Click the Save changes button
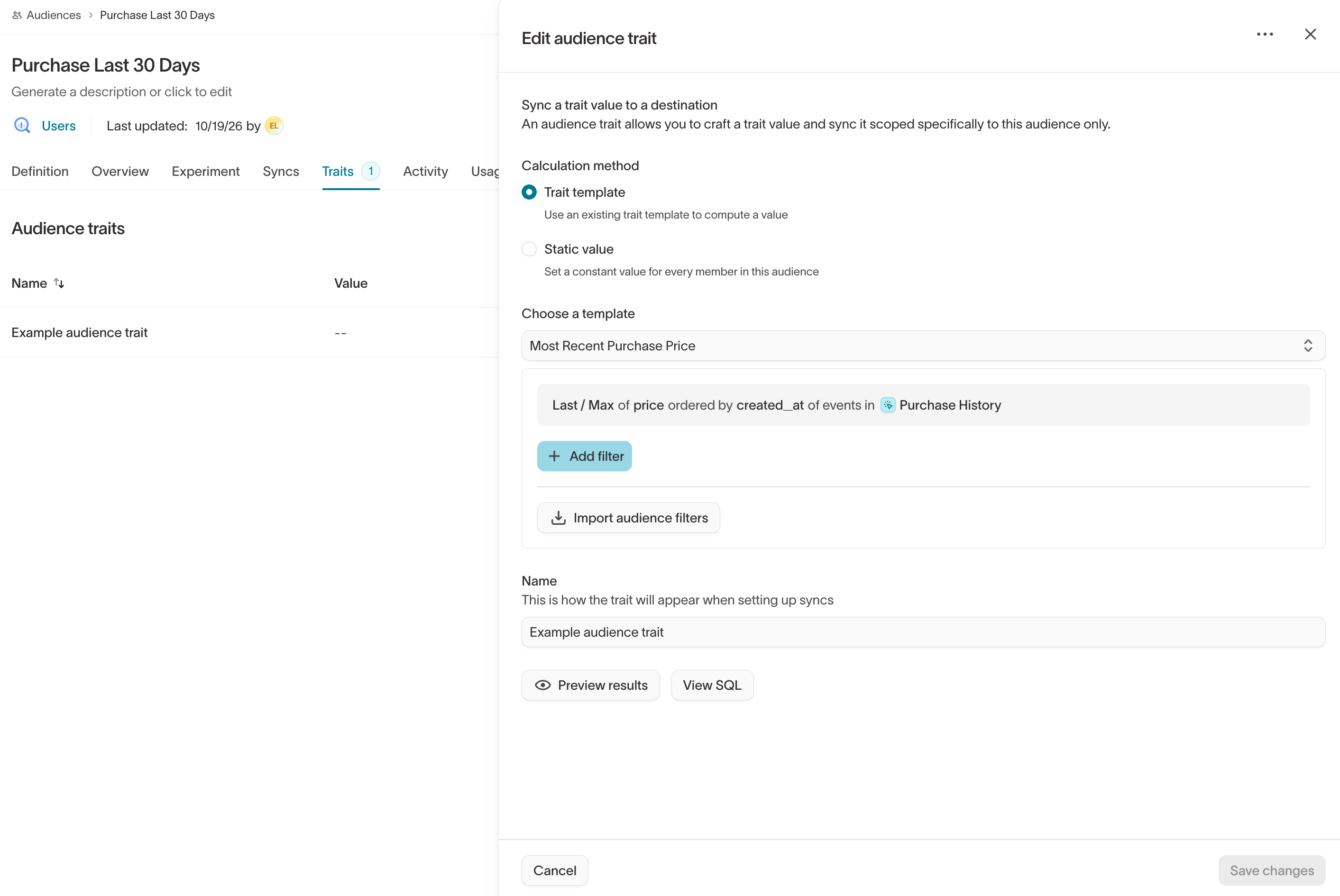The height and width of the screenshot is (896, 1340). (x=1271, y=870)
